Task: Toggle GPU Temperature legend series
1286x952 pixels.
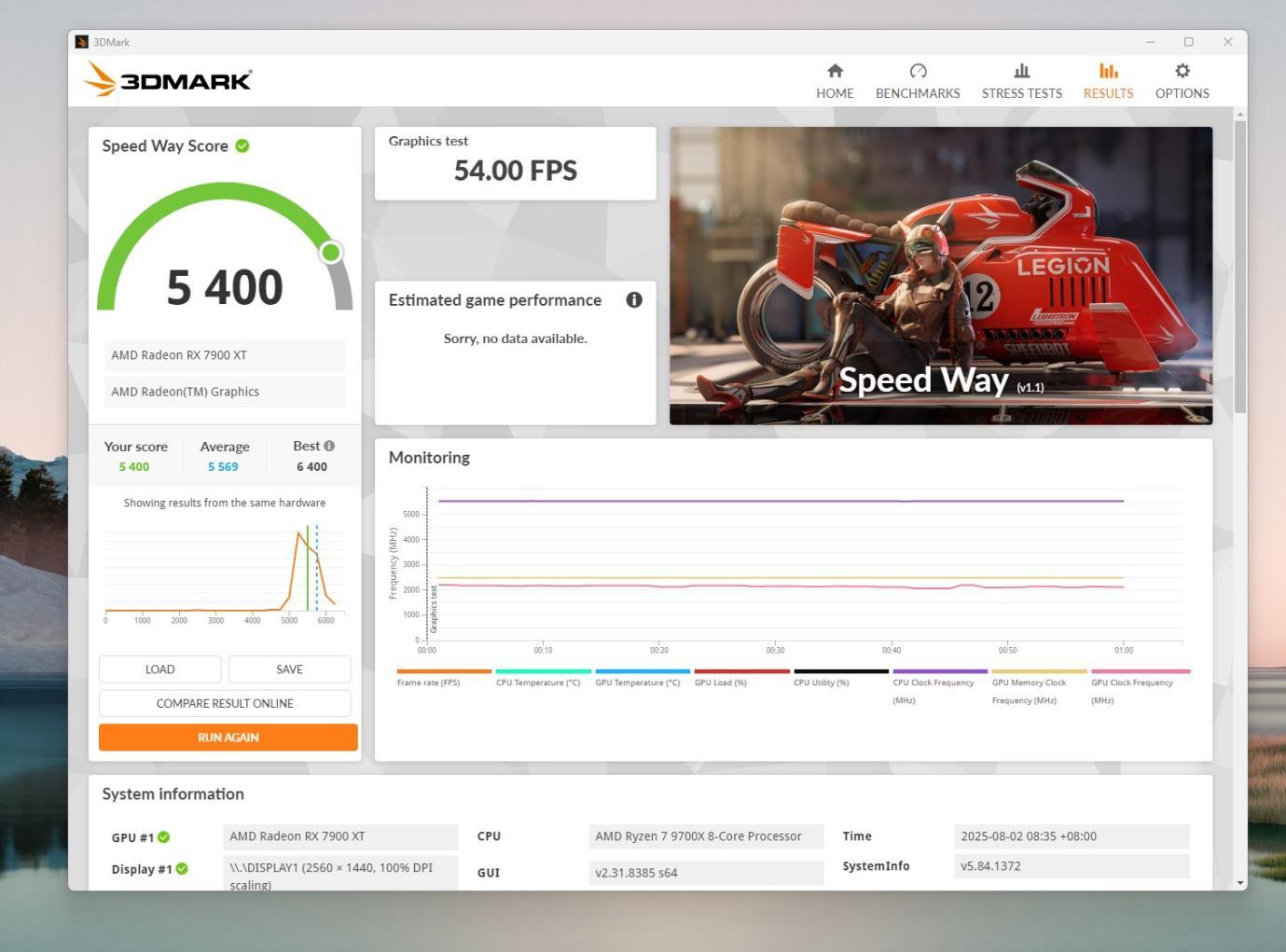Action: click(x=643, y=679)
